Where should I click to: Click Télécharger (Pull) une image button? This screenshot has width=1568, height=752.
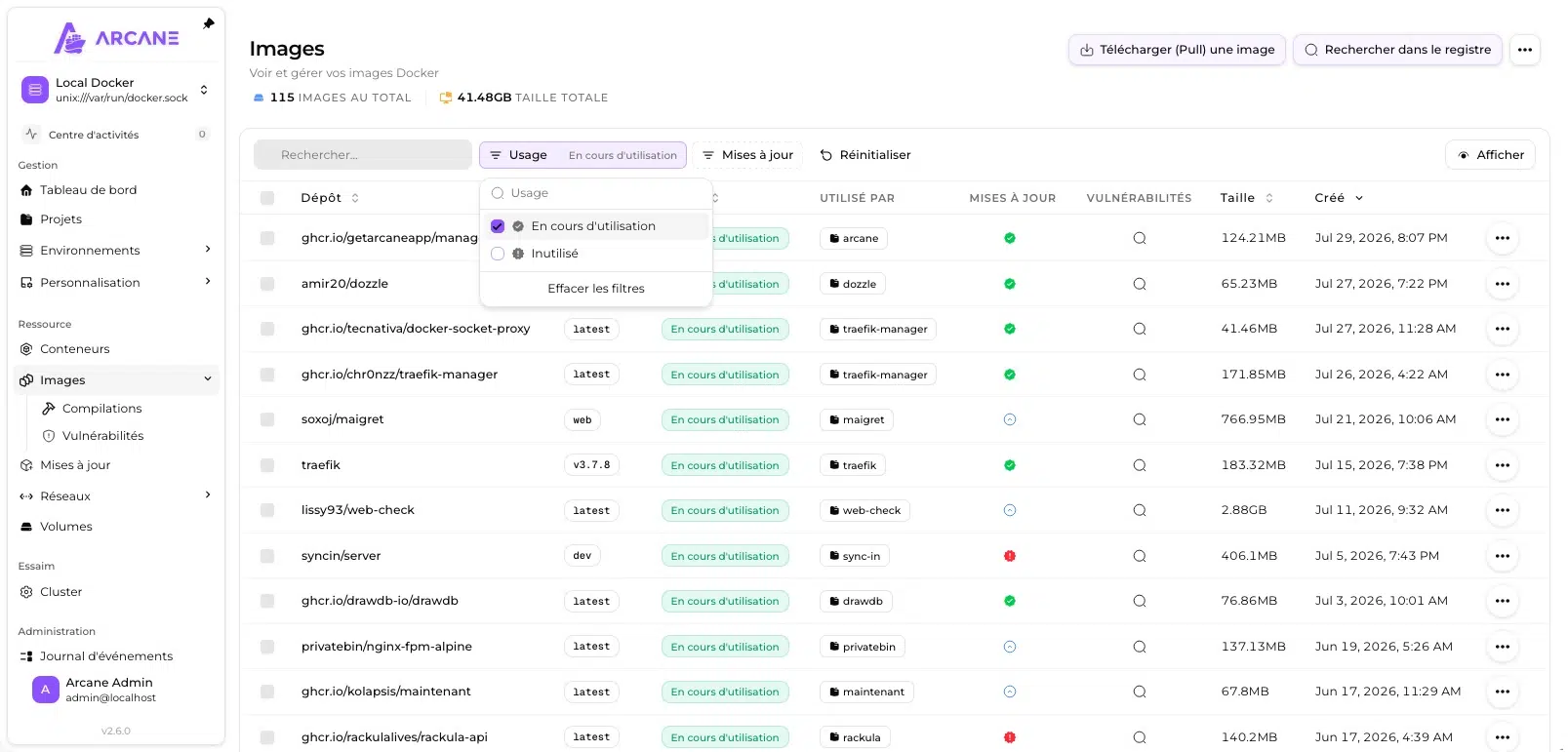click(1178, 50)
